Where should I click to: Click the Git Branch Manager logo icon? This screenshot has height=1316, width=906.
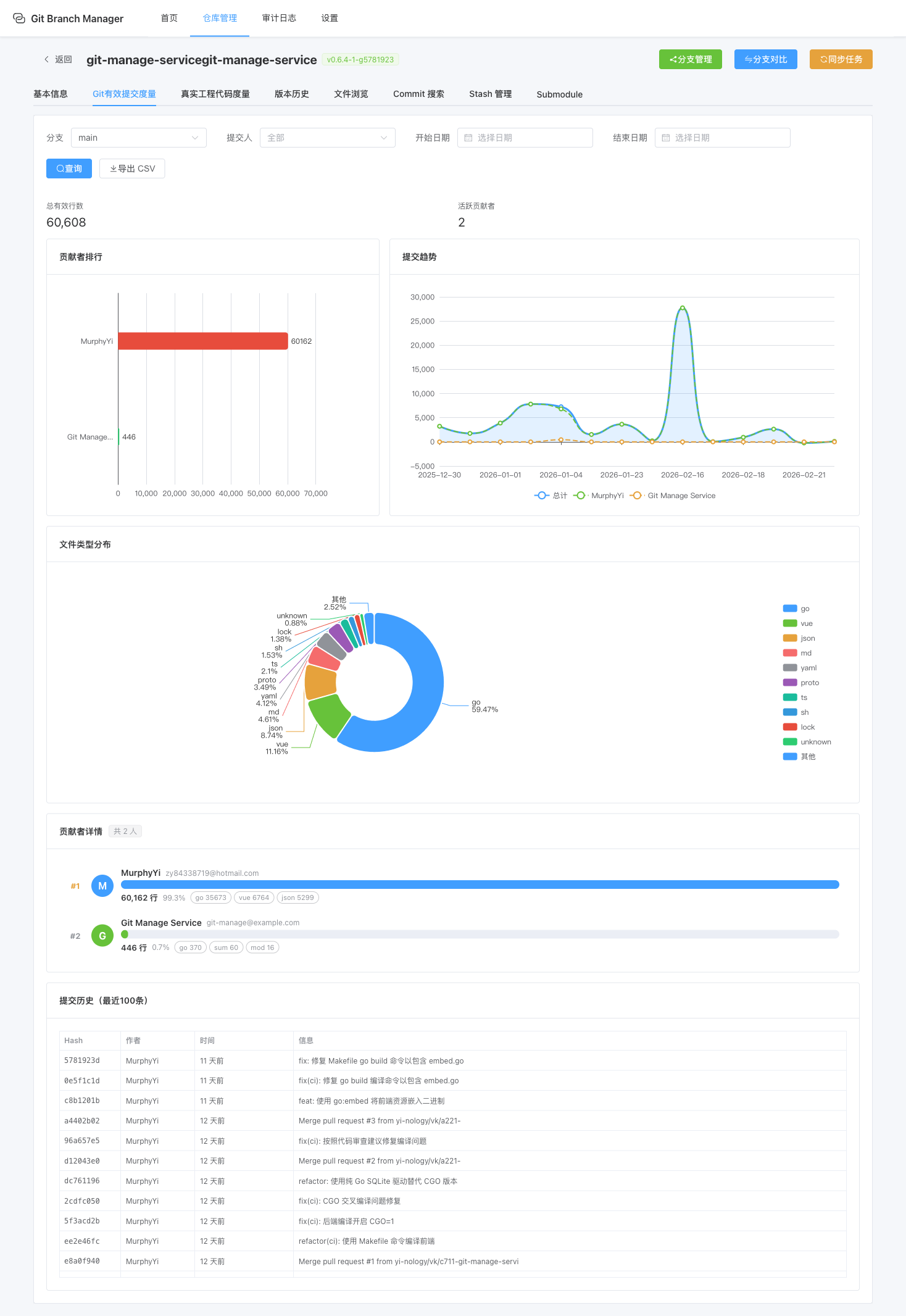(19, 19)
